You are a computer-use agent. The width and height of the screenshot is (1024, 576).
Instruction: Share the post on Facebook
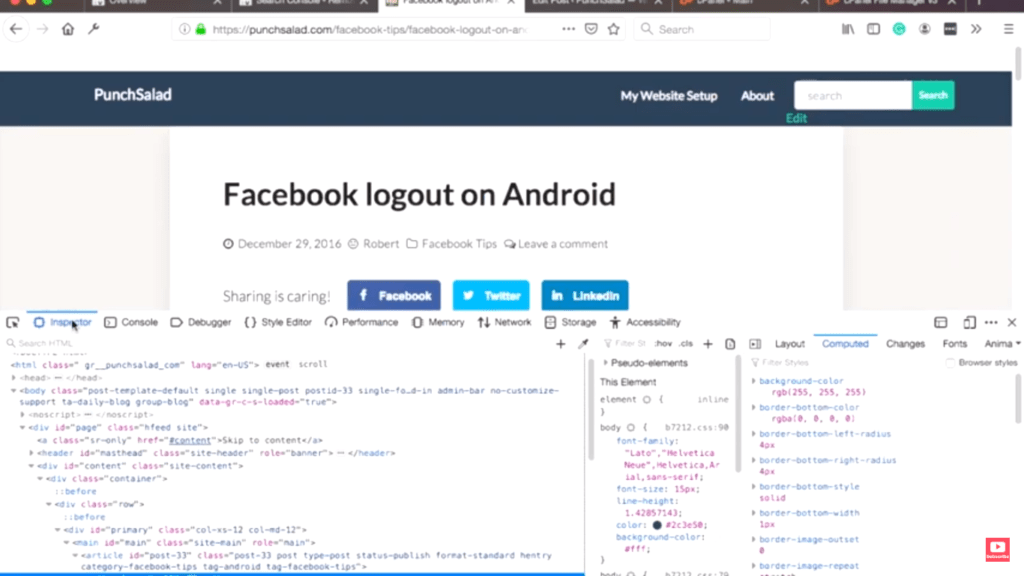pyautogui.click(x=394, y=296)
